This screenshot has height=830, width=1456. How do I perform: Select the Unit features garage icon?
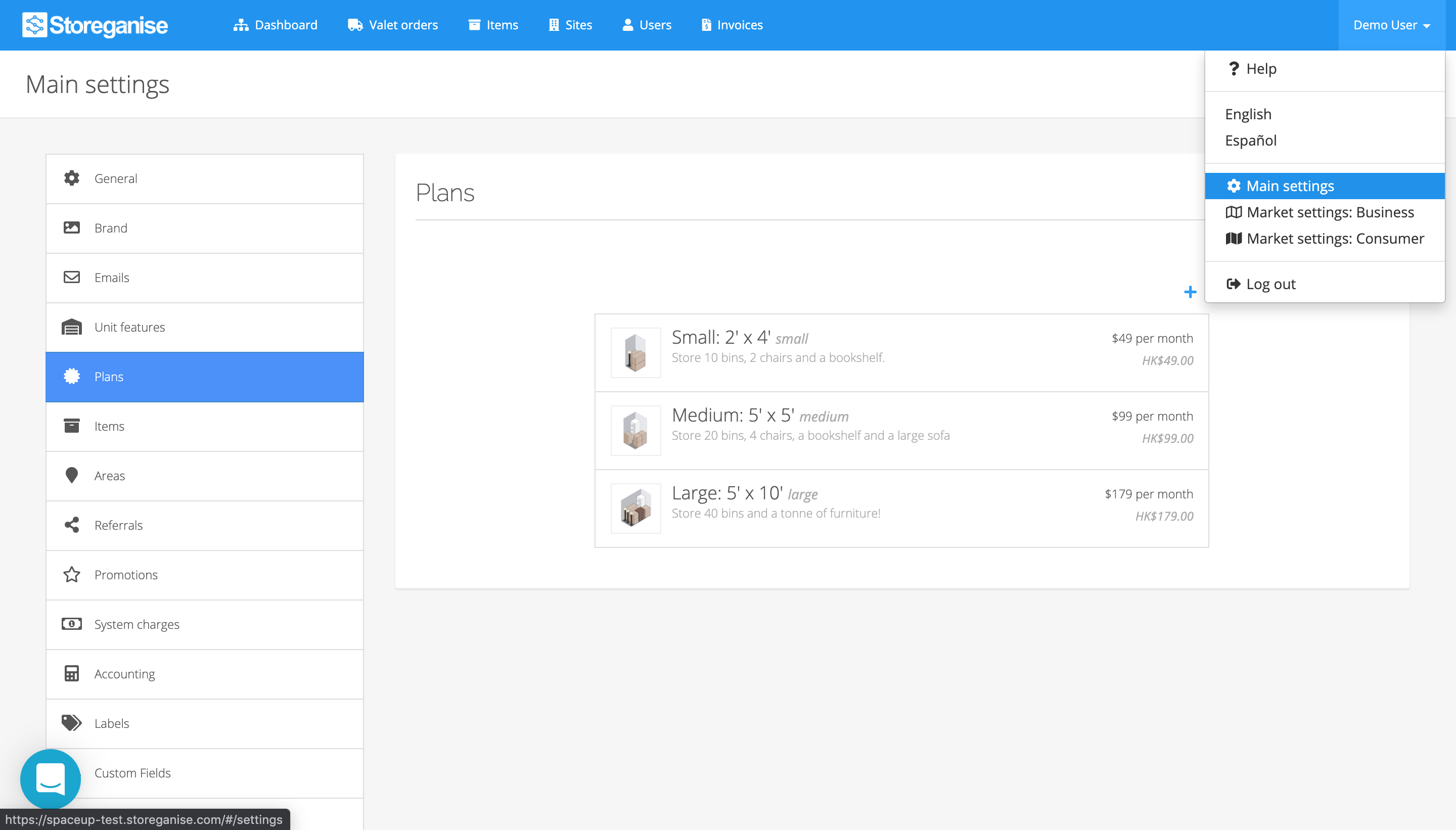[71, 327]
